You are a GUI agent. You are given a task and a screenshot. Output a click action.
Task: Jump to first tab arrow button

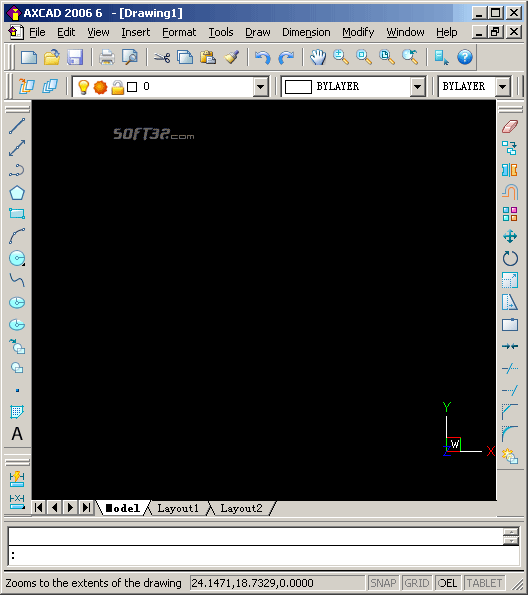click(x=39, y=507)
